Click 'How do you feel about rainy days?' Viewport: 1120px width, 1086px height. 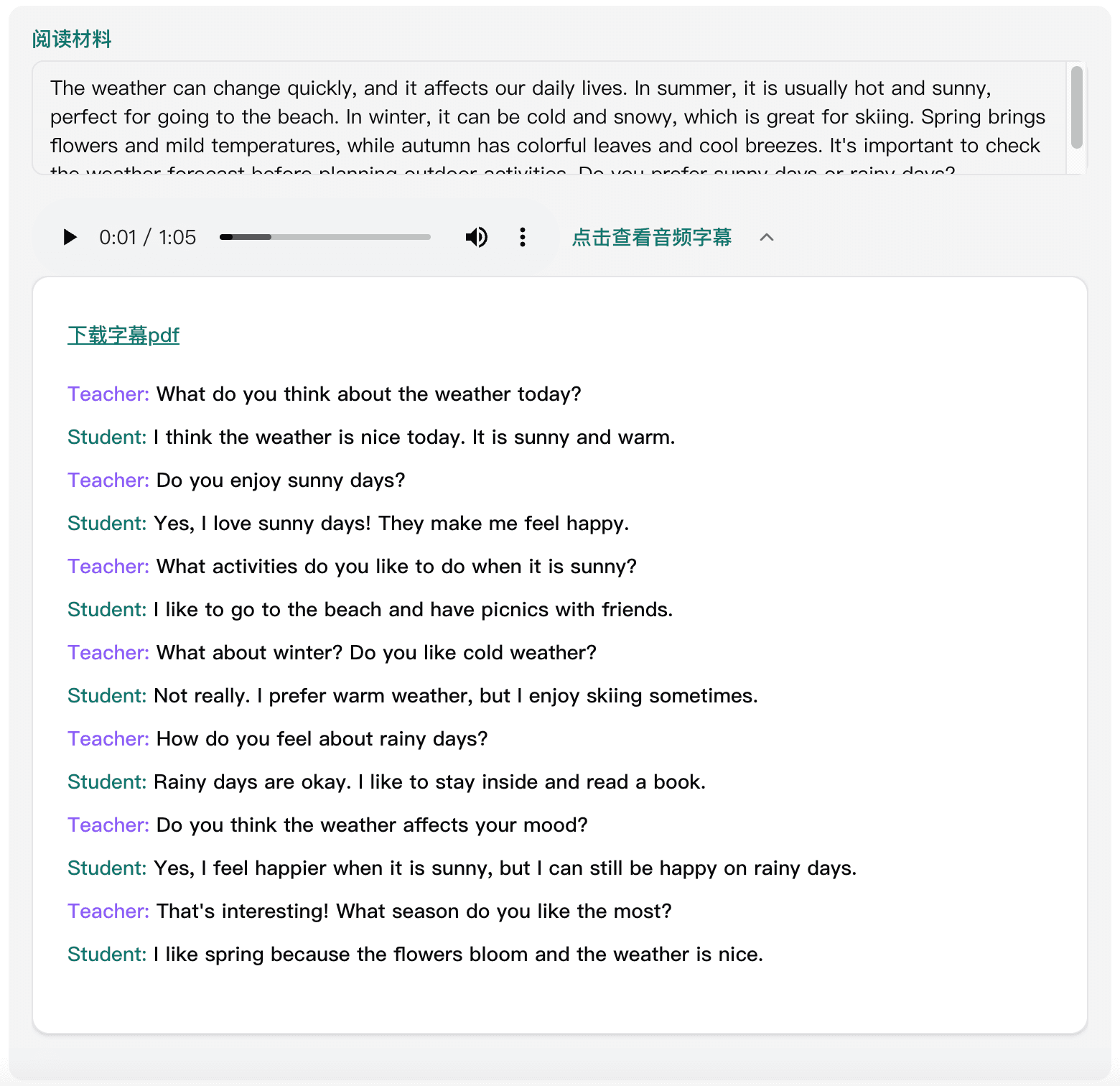pyautogui.click(x=322, y=738)
